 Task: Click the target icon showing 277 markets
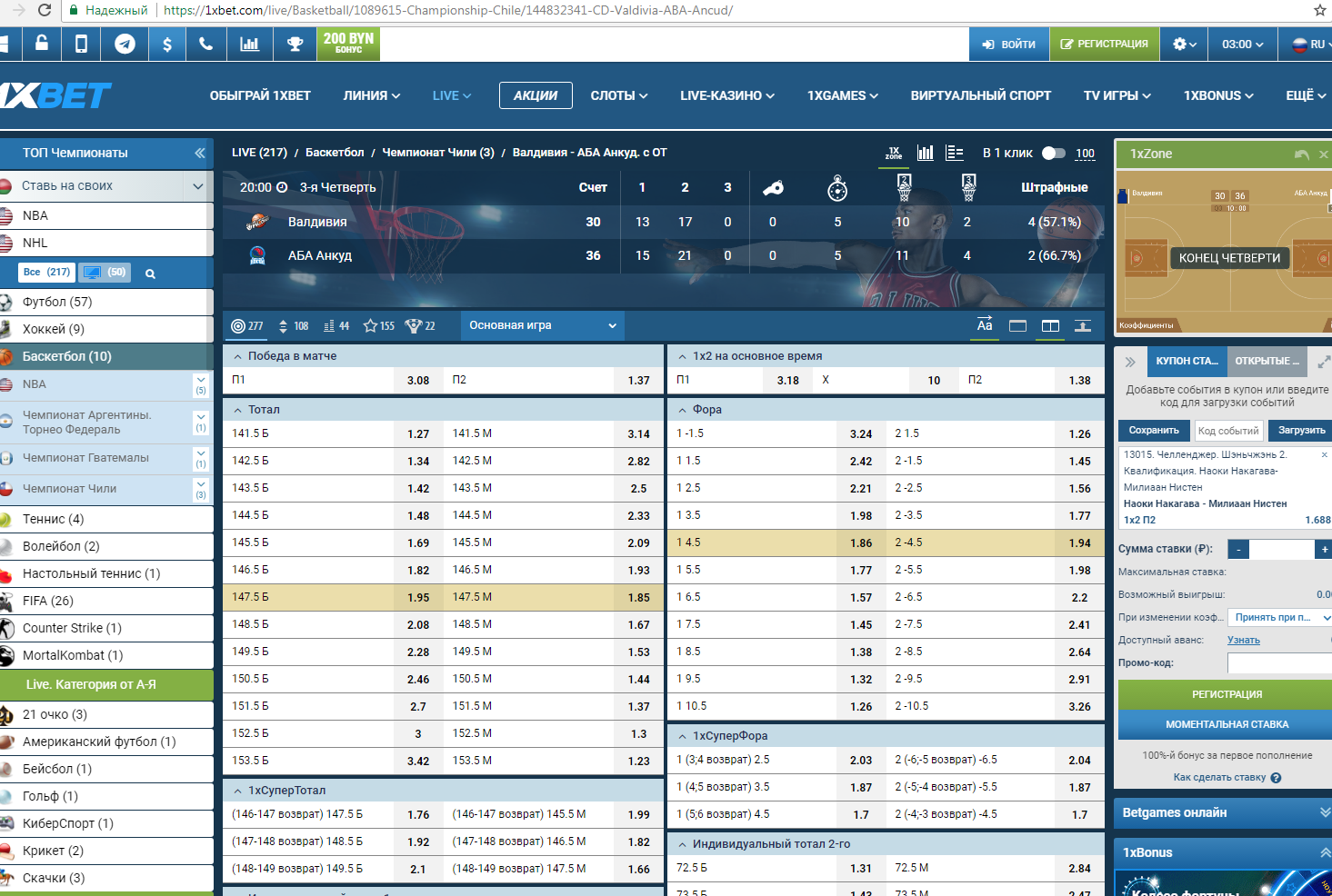[x=246, y=325]
